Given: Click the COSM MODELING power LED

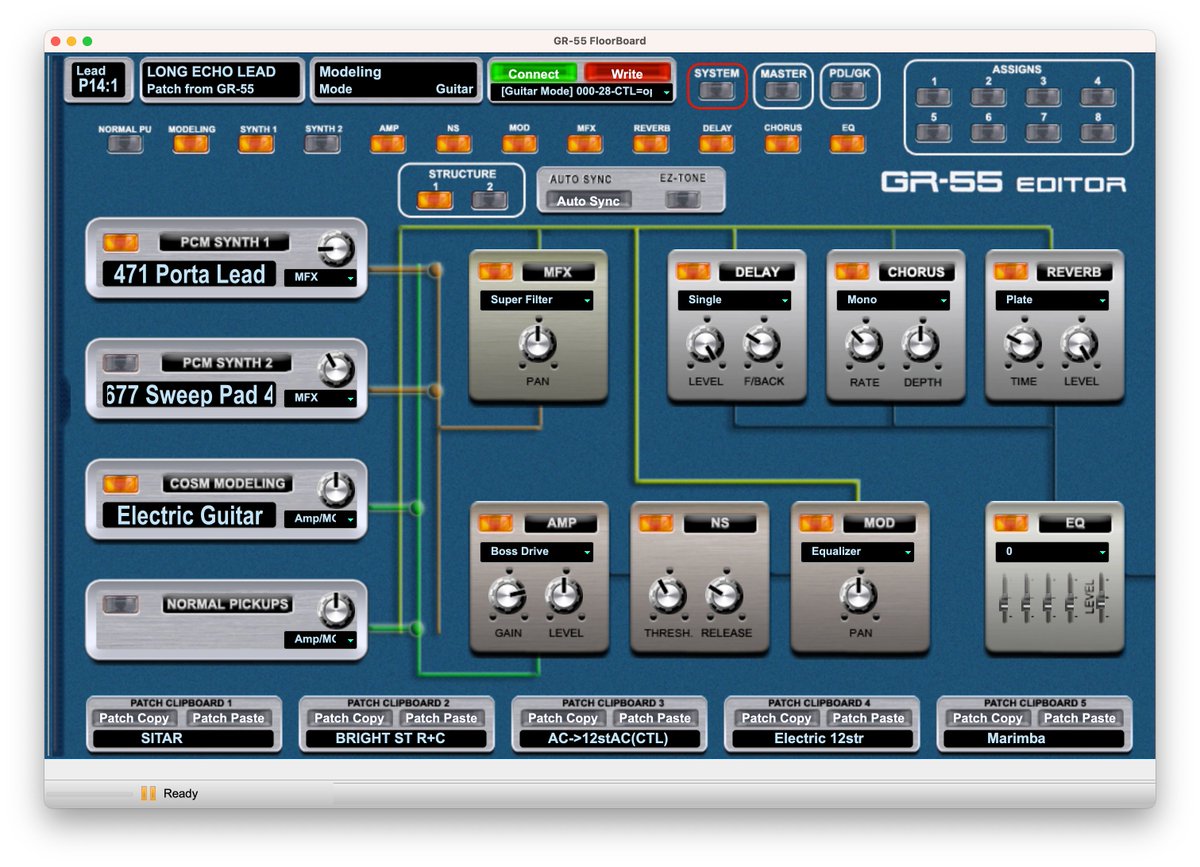Looking at the screenshot, I should 121,484.
